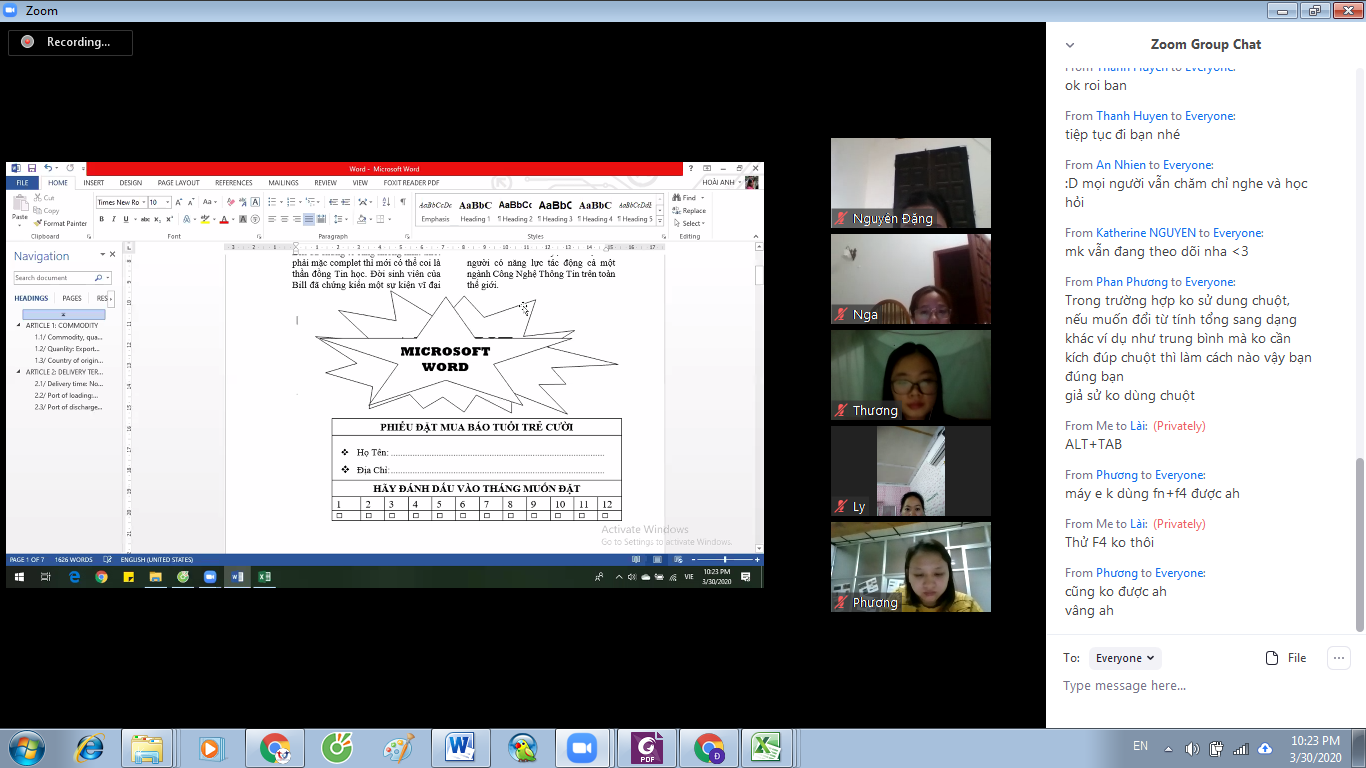Click Nguyên Đặng's video thumbnail
The image size is (1366, 768).
(911, 183)
